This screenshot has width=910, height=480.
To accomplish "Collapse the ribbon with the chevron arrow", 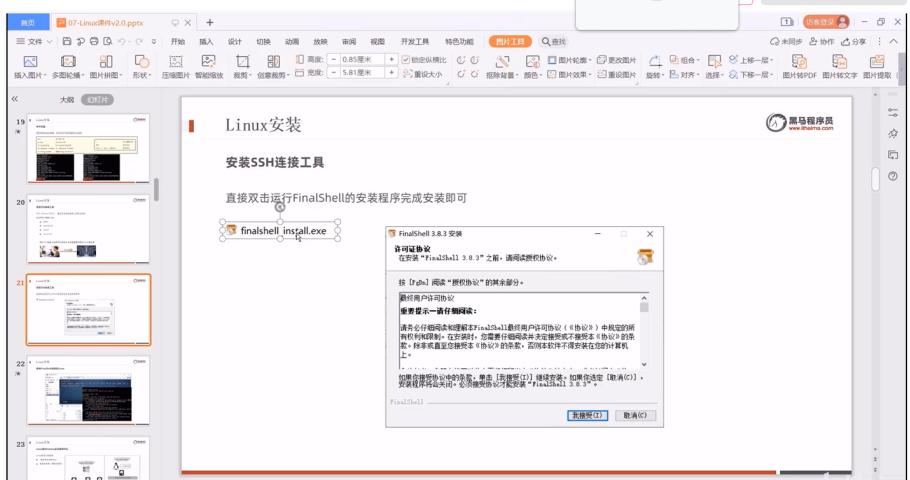I will coord(894,41).
